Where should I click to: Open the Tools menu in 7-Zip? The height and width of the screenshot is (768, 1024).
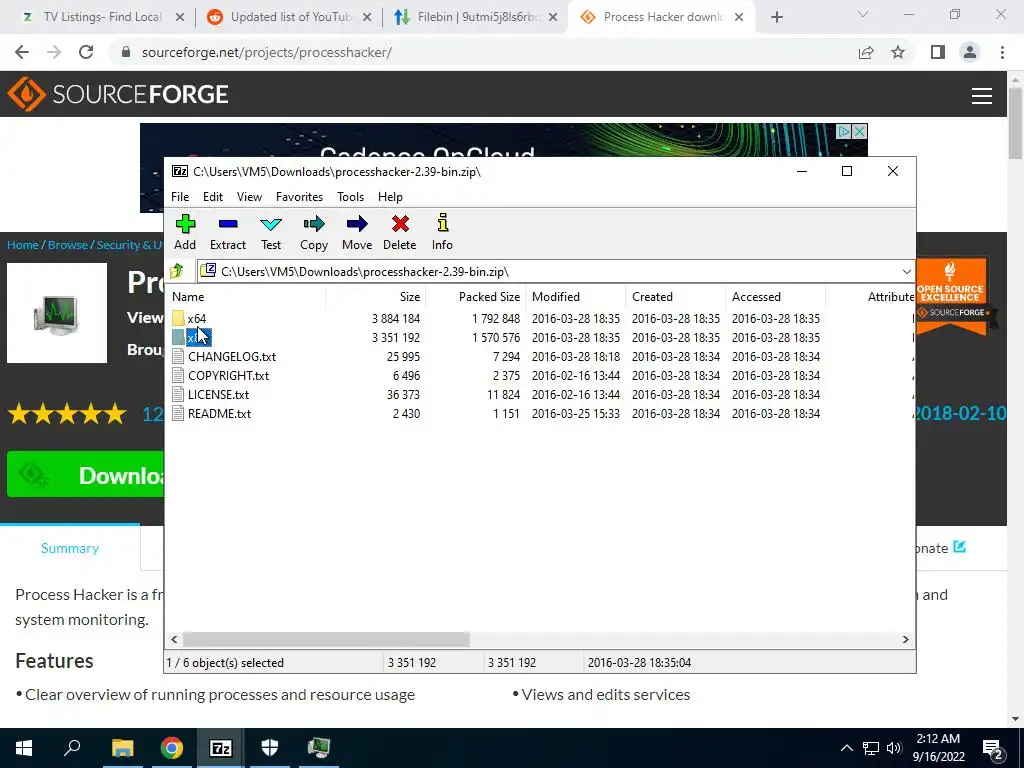click(351, 197)
